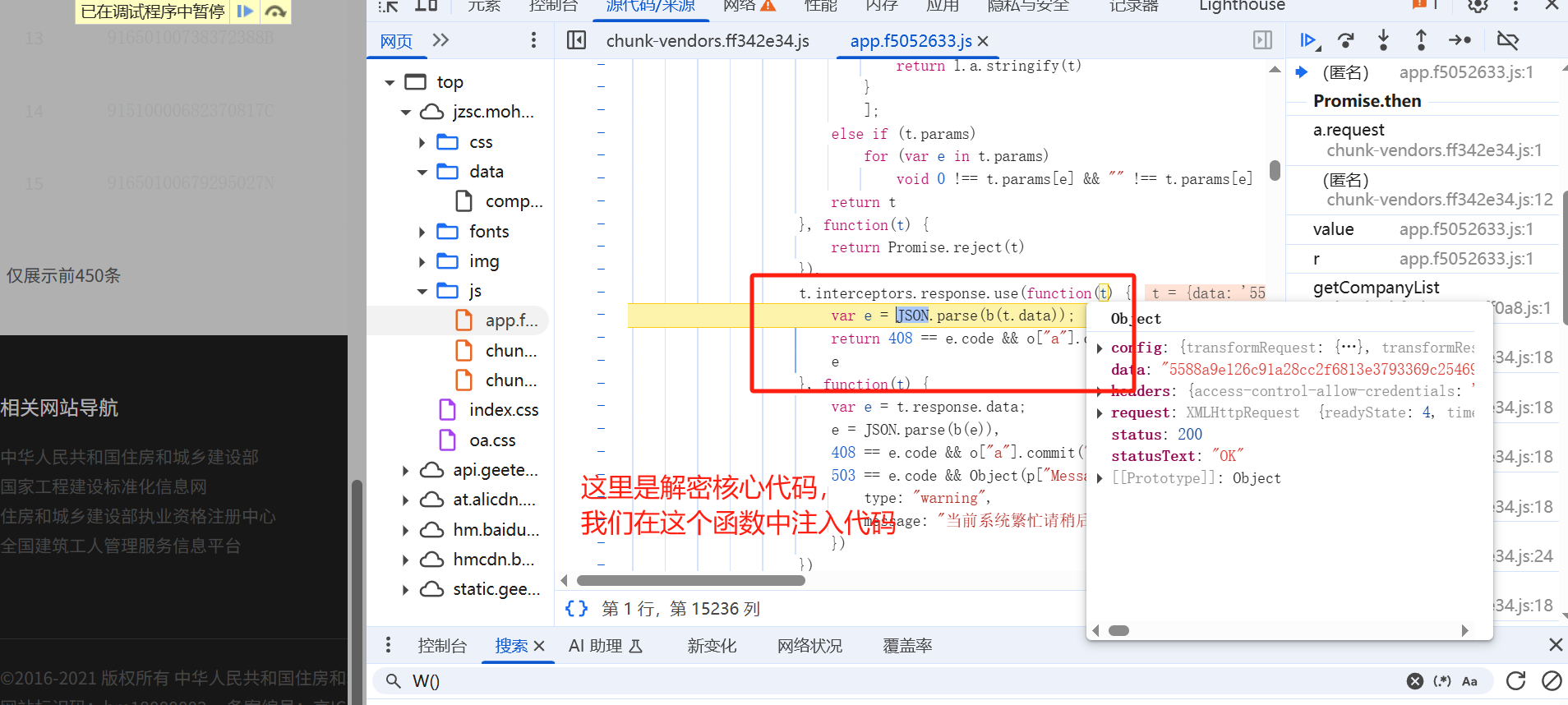Collapse the js folder
This screenshot has height=705, width=1568.
[422, 292]
